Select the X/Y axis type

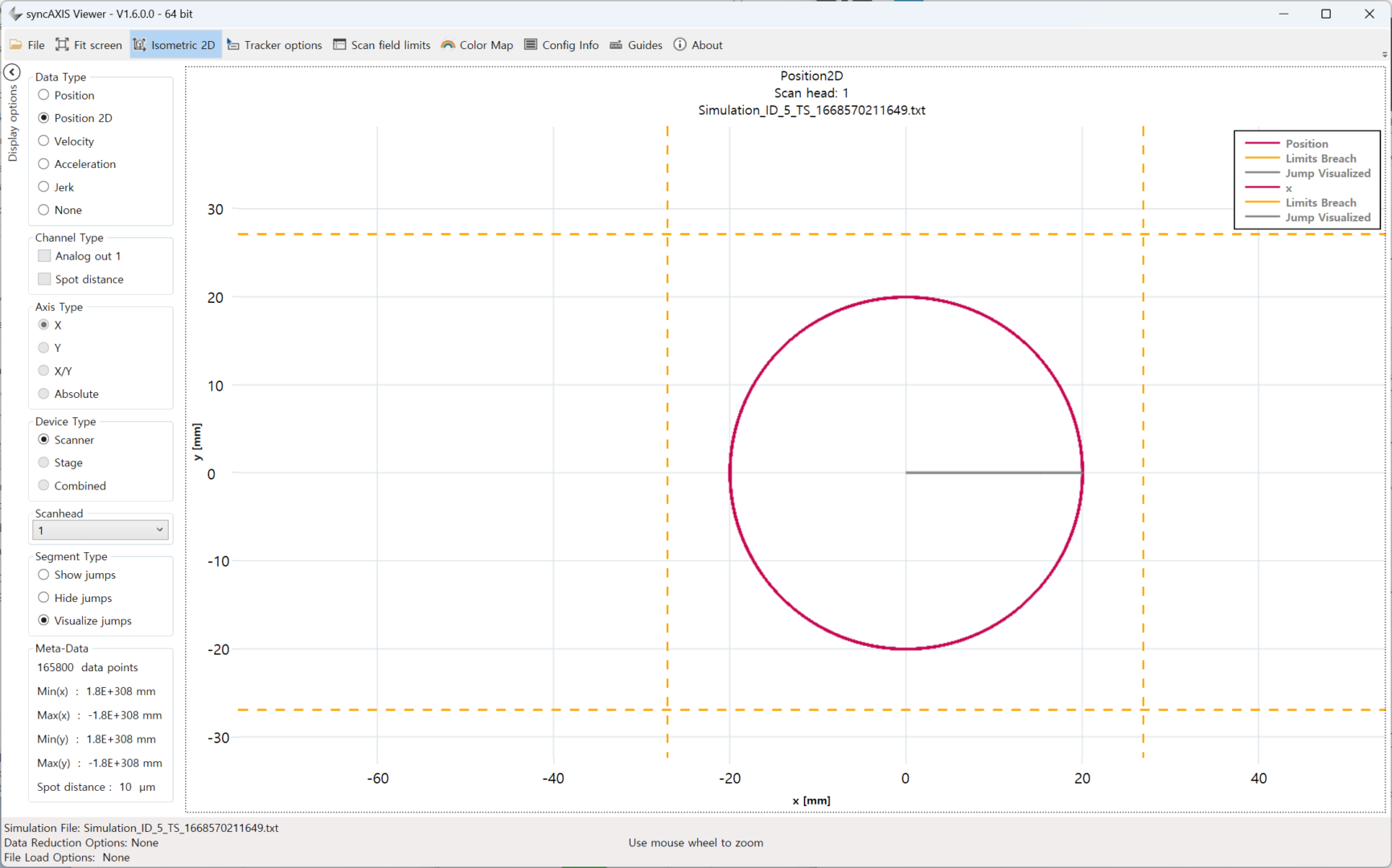click(43, 371)
